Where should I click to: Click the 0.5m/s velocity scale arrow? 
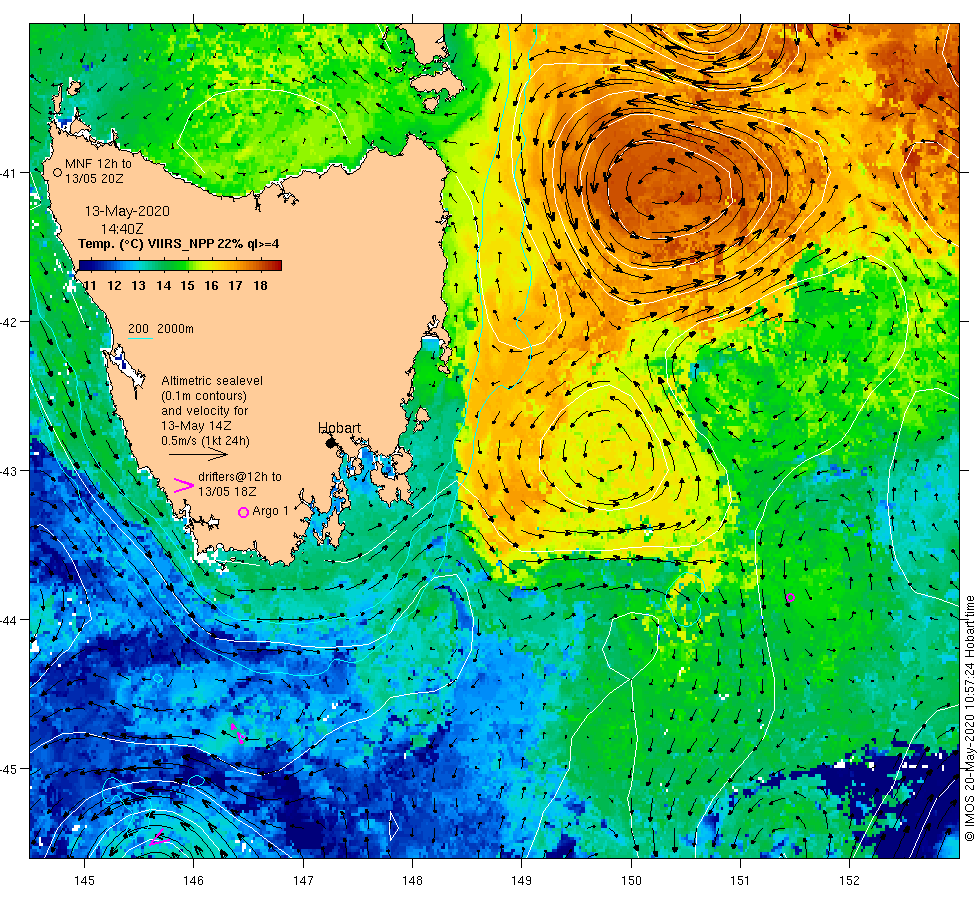pyautogui.click(x=198, y=455)
